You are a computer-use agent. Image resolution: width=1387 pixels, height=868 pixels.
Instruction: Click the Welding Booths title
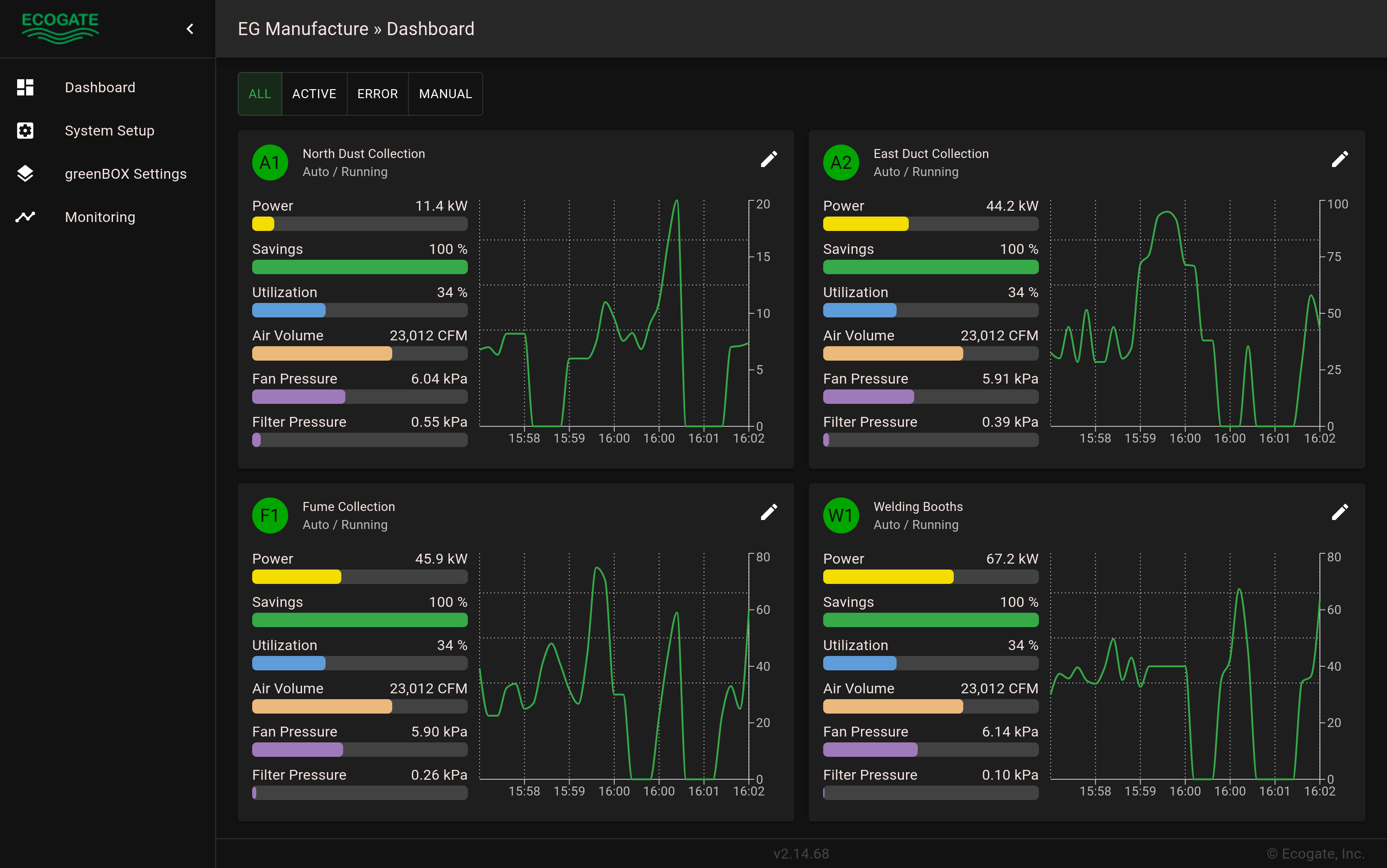[918, 507]
